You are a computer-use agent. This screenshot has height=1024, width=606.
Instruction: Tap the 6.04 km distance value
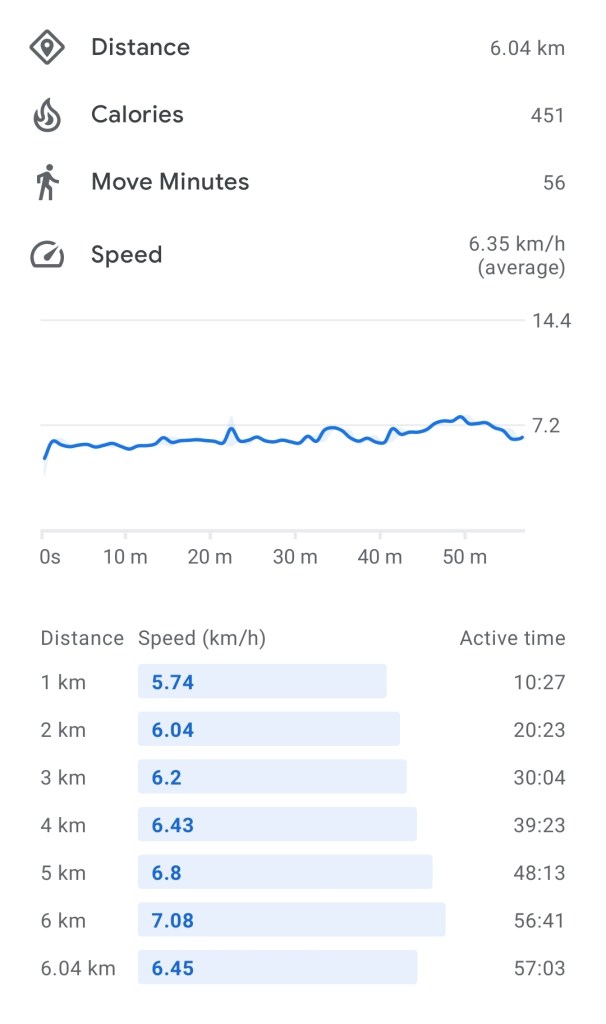coord(527,49)
